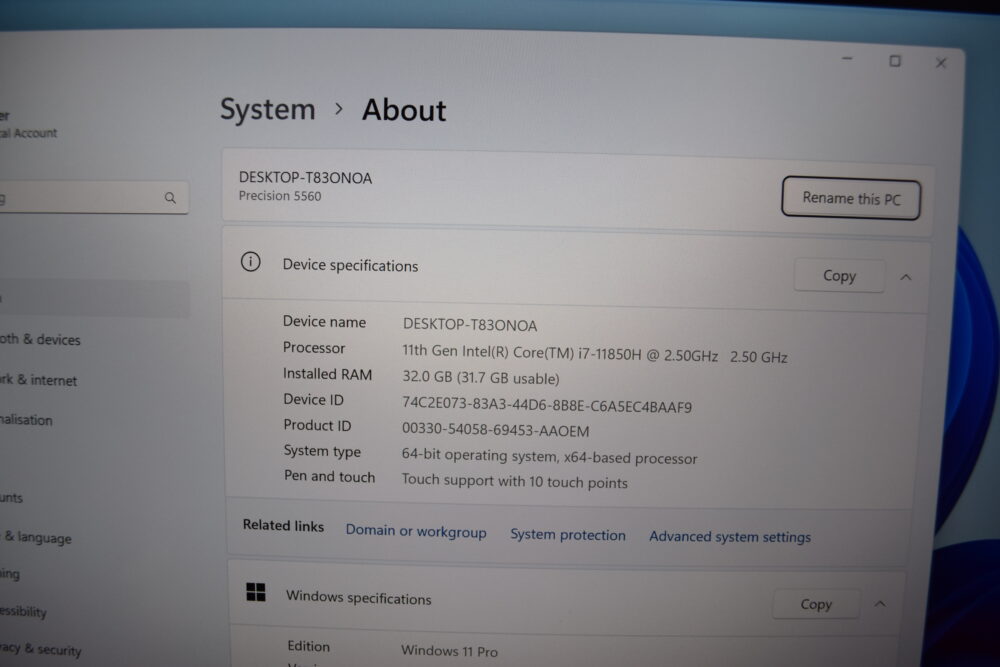1000x667 pixels.
Task: Select Device ID value 74C2E073-83A3-44D6-8B8E-C6A5EC4BAAF9
Action: (x=547, y=405)
